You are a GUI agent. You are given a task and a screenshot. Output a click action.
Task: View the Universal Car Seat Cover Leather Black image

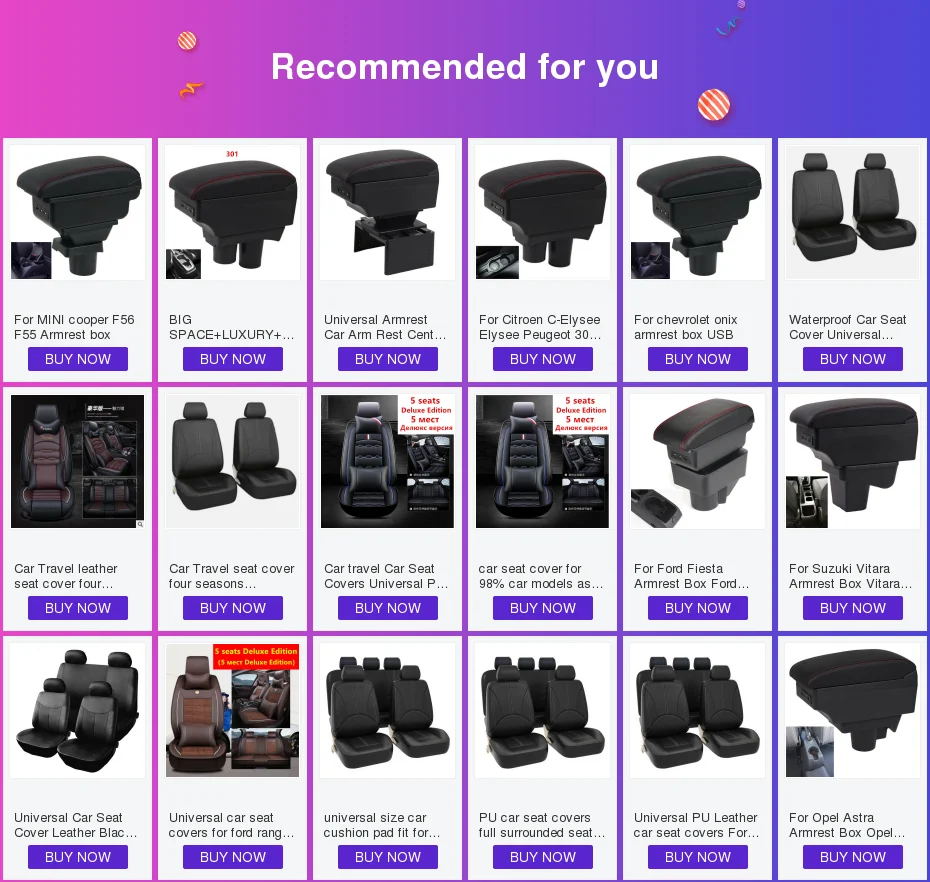[78, 711]
